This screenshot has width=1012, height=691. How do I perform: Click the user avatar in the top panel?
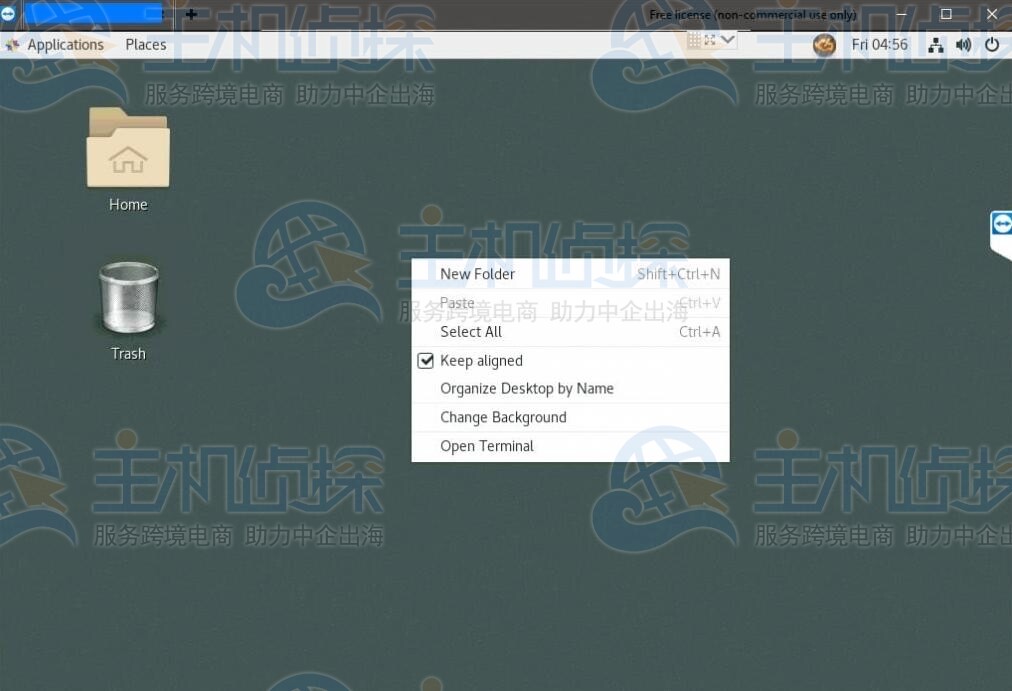[x=824, y=44]
